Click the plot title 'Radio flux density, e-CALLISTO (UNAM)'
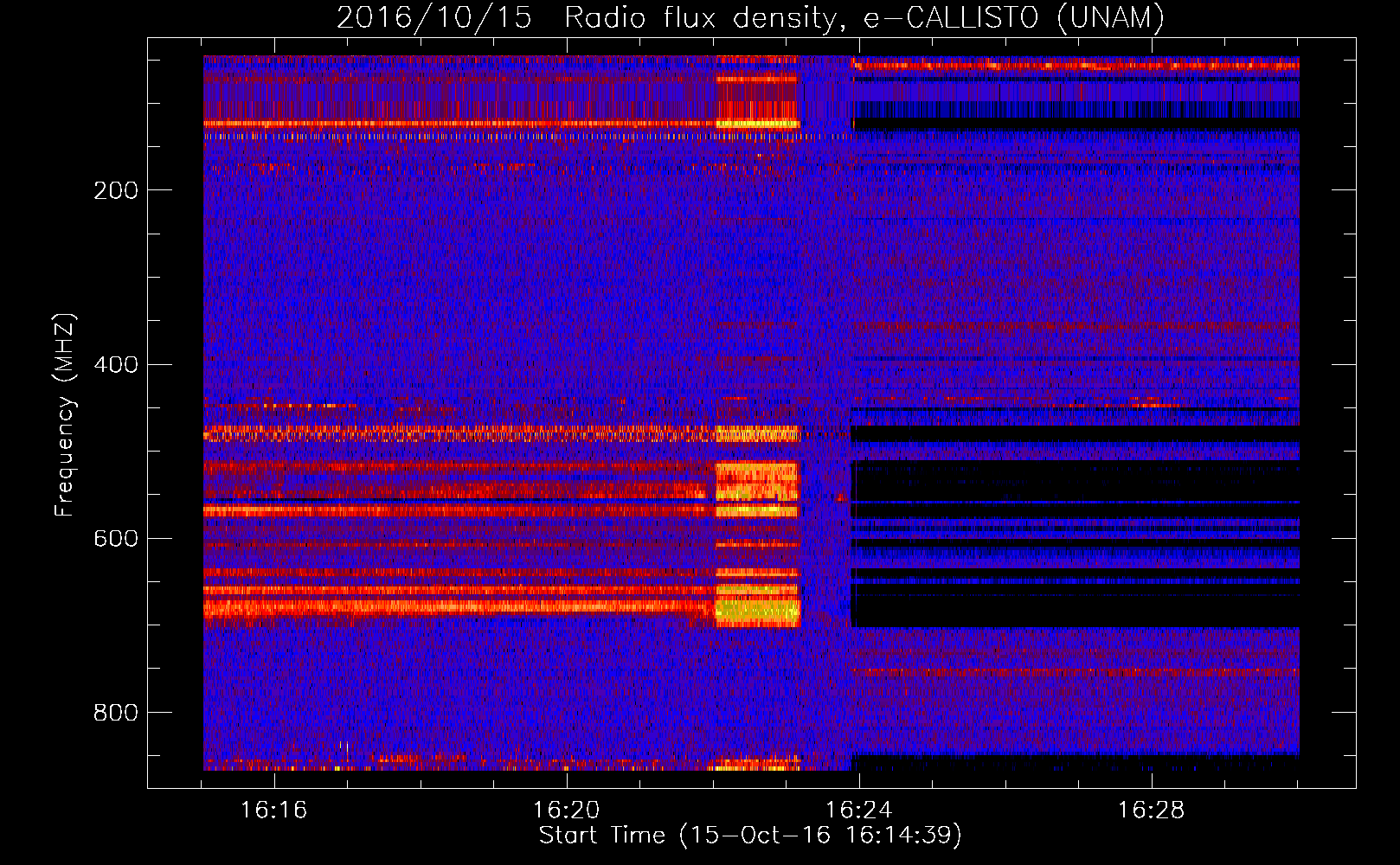This screenshot has height=865, width=1400. click(x=864, y=17)
